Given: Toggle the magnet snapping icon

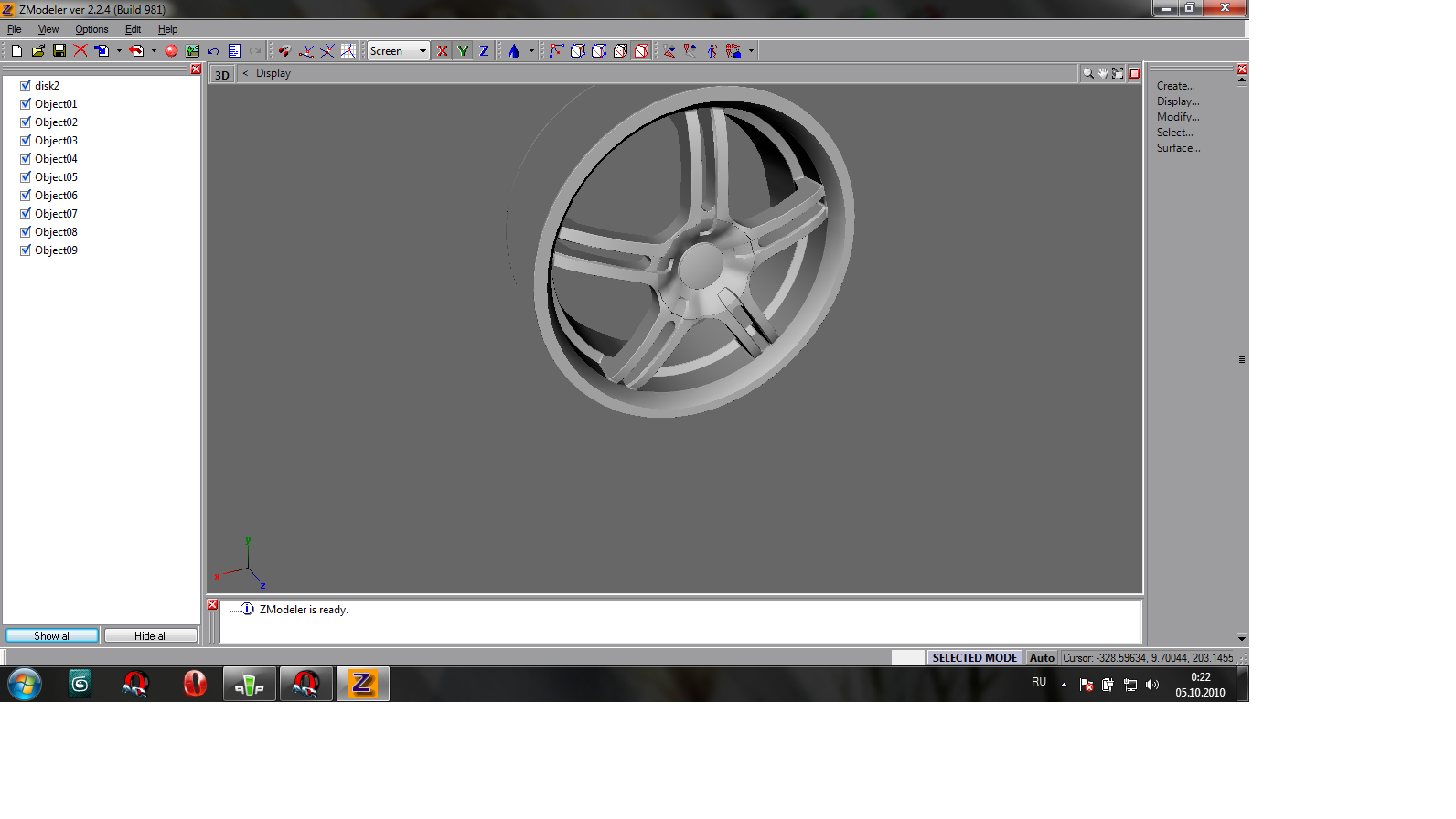Looking at the screenshot, I should (284, 51).
